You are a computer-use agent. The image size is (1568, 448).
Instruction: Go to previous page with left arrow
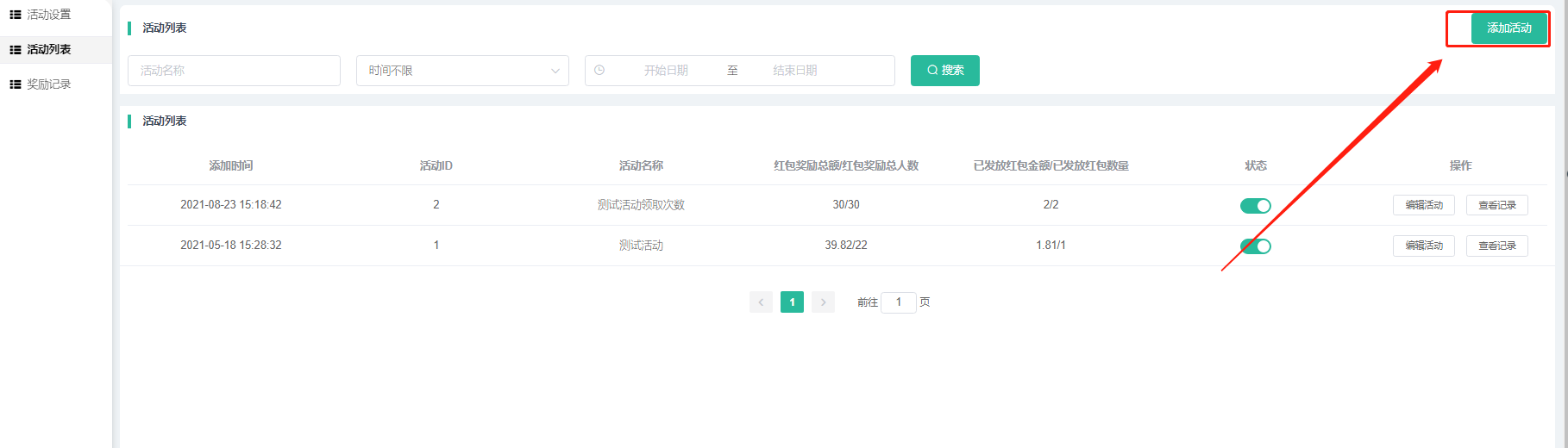coord(761,302)
